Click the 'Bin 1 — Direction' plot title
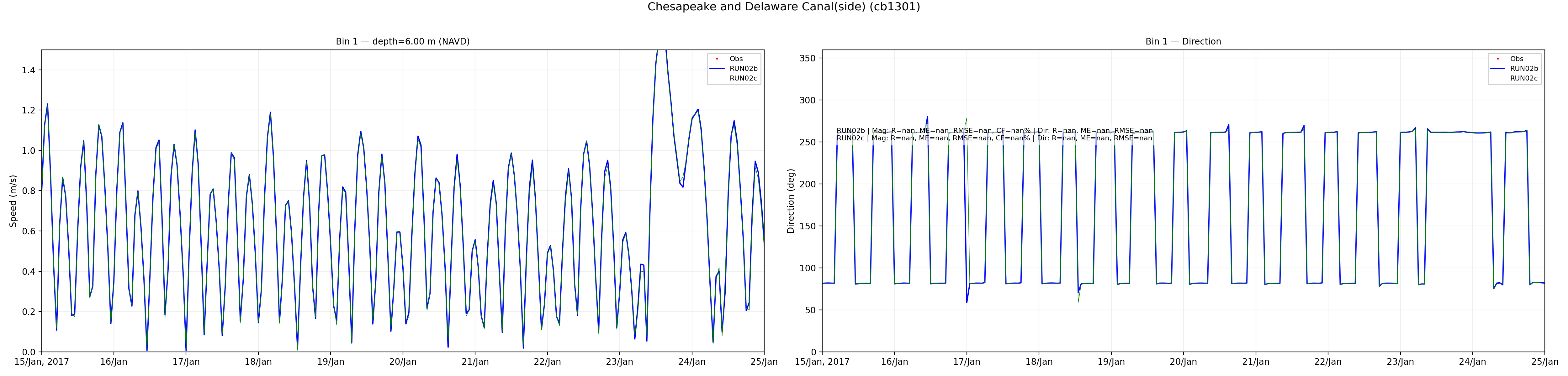This screenshot has width=1568, height=376. (1183, 41)
